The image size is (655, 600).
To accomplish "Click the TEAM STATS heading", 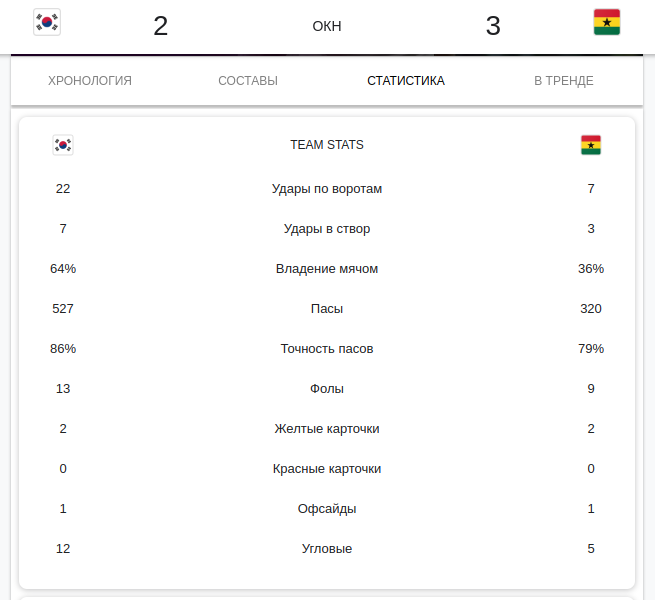I will (x=327, y=145).
